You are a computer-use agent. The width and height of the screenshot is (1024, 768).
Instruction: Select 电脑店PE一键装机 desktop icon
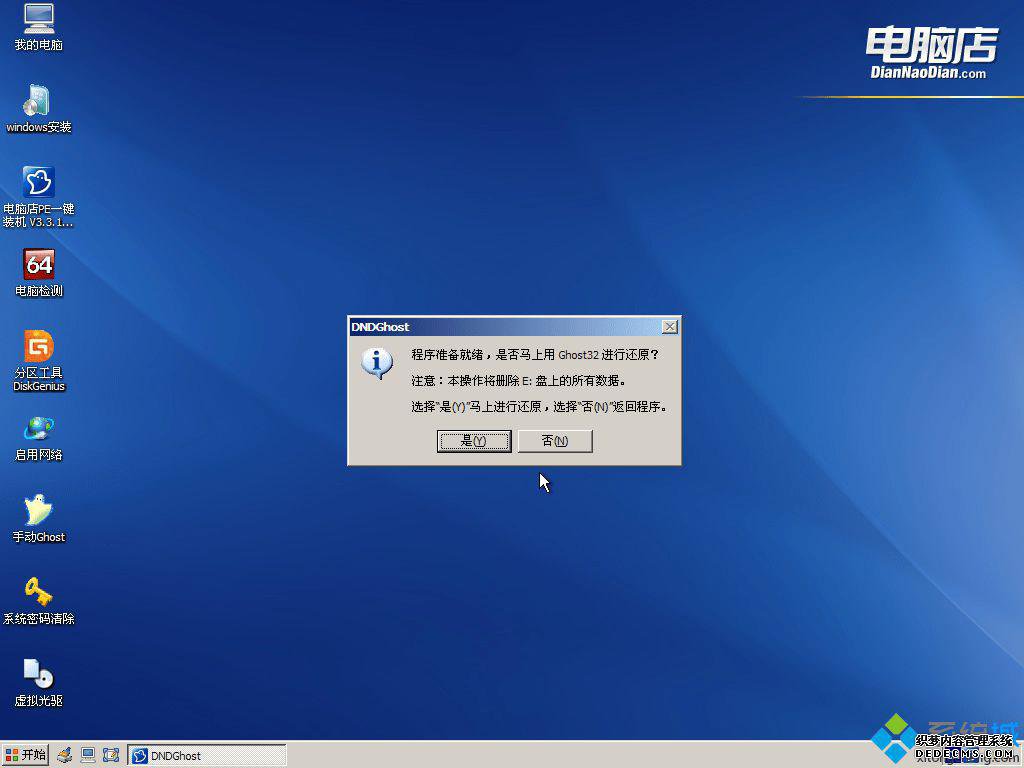tap(39, 196)
